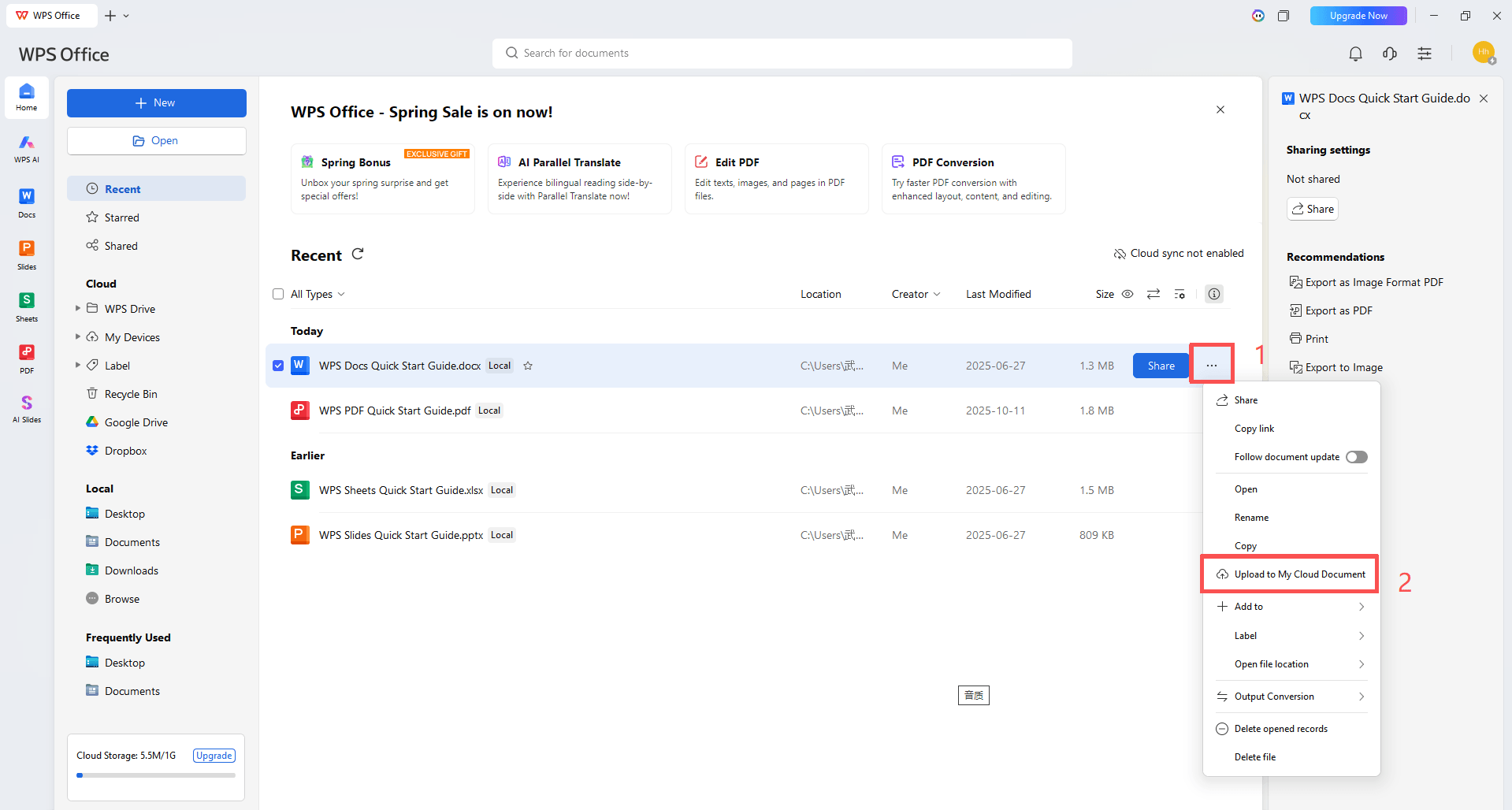
Task: Choose Rename from the context menu
Action: tap(1251, 518)
